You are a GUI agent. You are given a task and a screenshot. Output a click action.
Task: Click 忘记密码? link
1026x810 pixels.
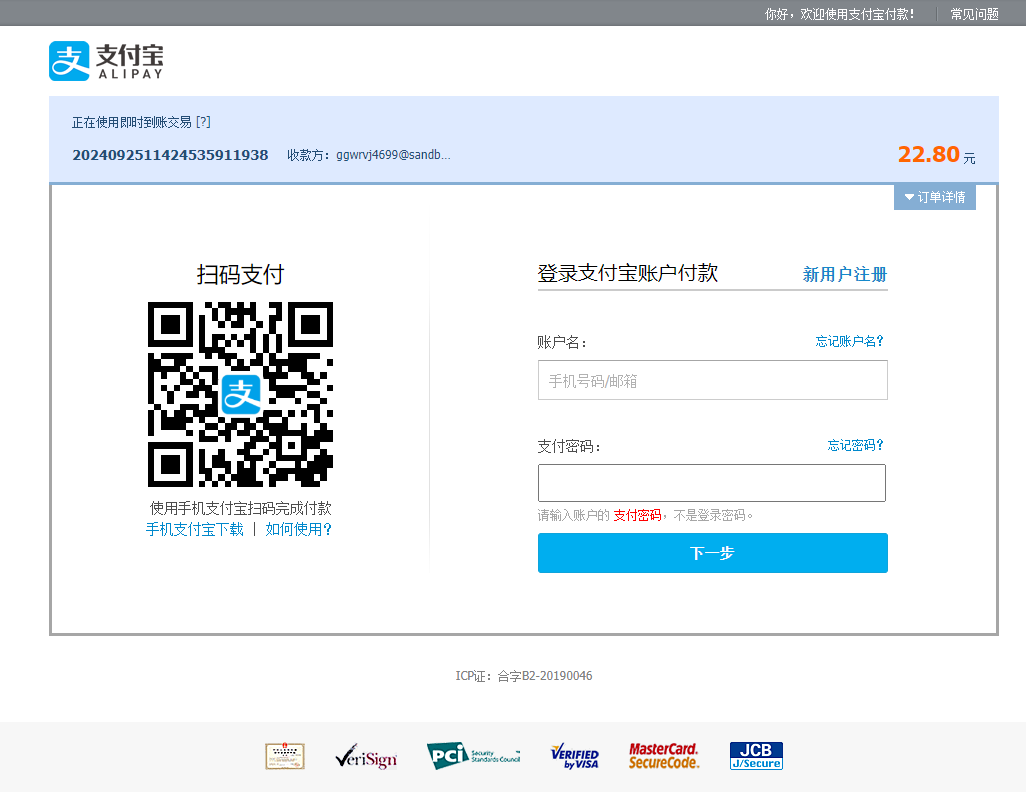pyautogui.click(x=855, y=445)
